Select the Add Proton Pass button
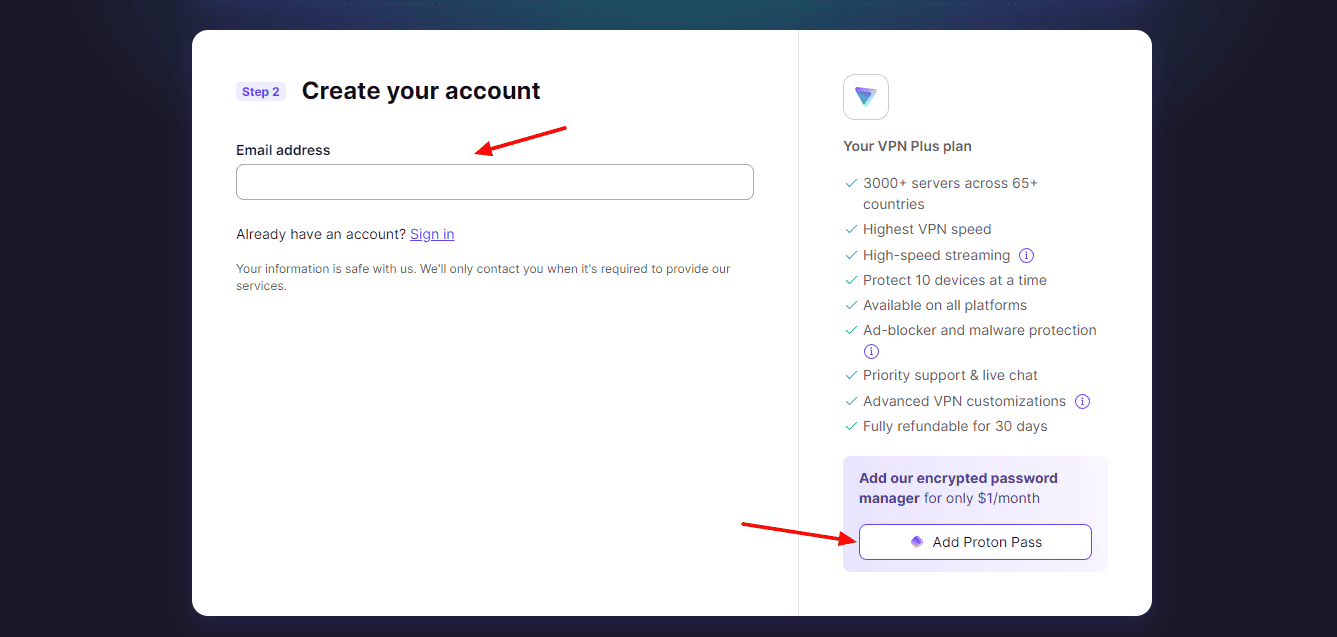 975,542
